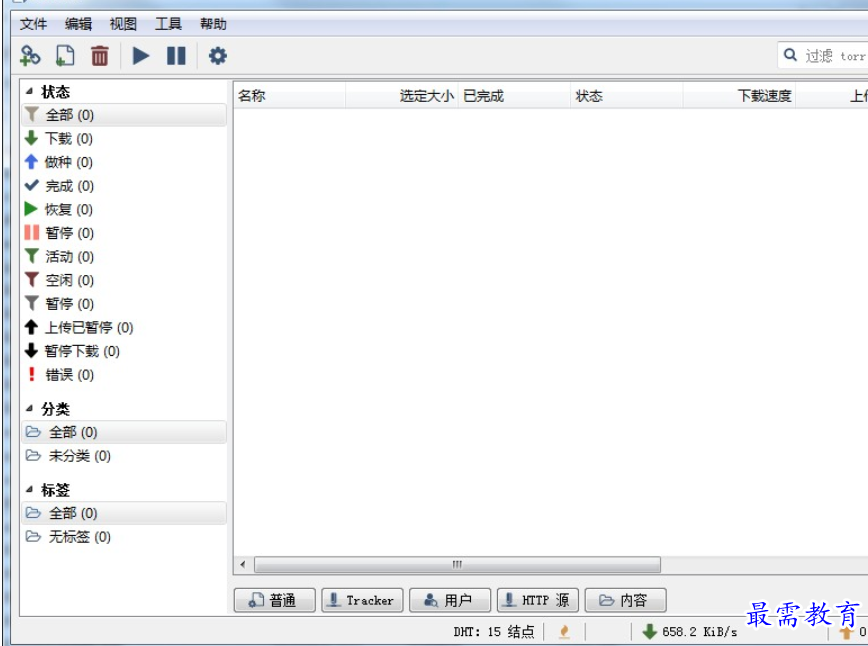Click the horizontal scrollbar thumb
868x646 pixels.
coord(457,565)
